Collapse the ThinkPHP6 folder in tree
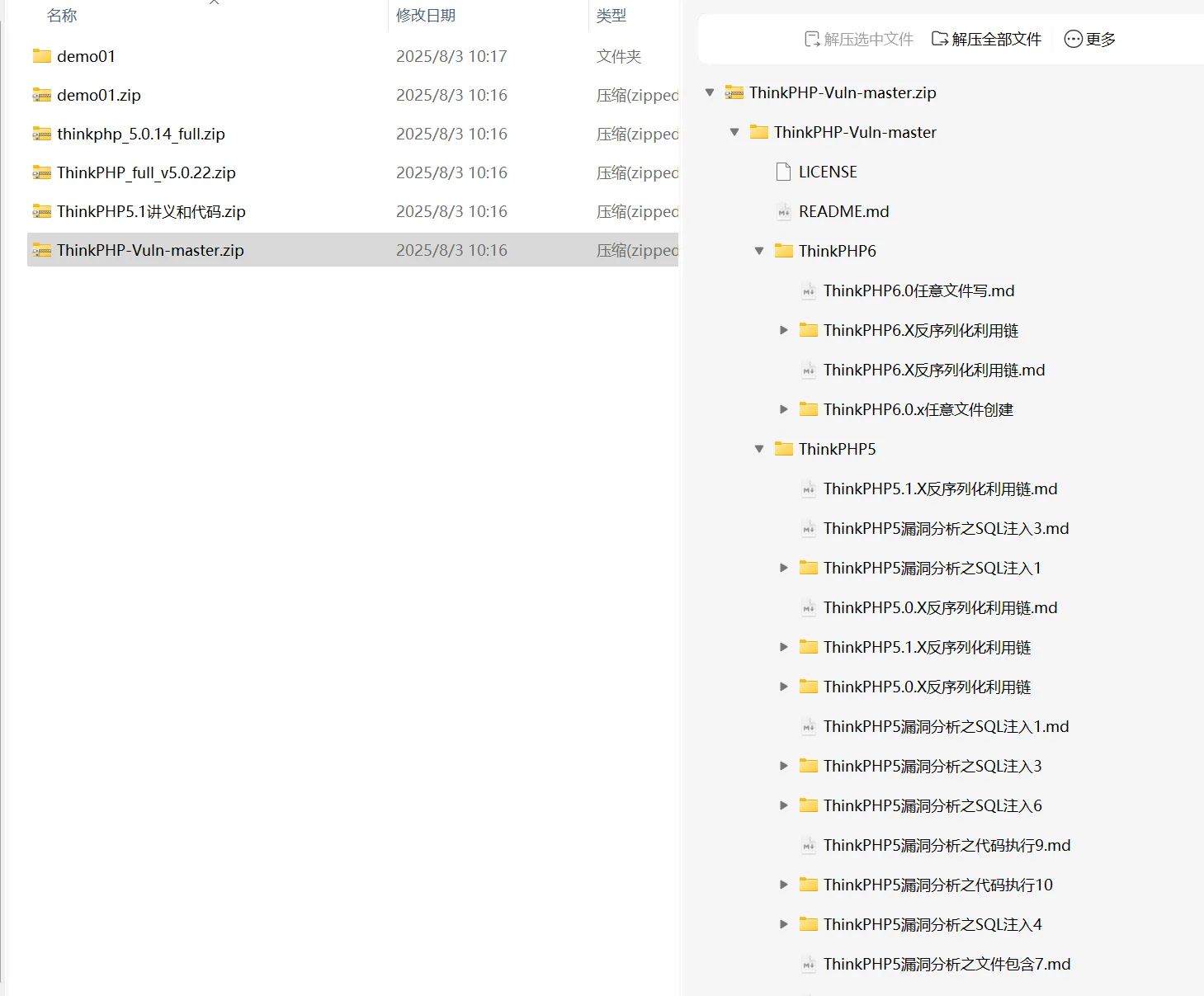The image size is (1204, 996). coord(759,251)
